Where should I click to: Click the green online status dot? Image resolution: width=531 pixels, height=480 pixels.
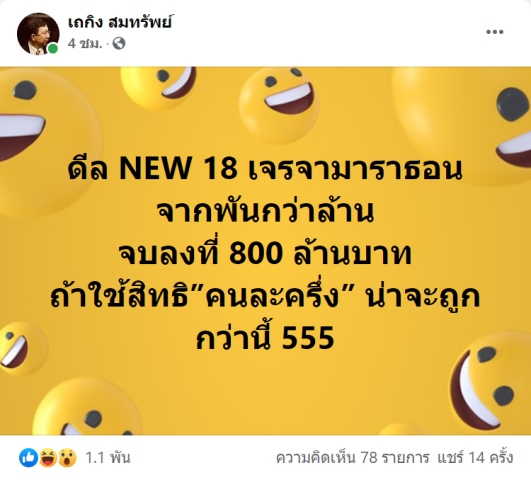53,49
